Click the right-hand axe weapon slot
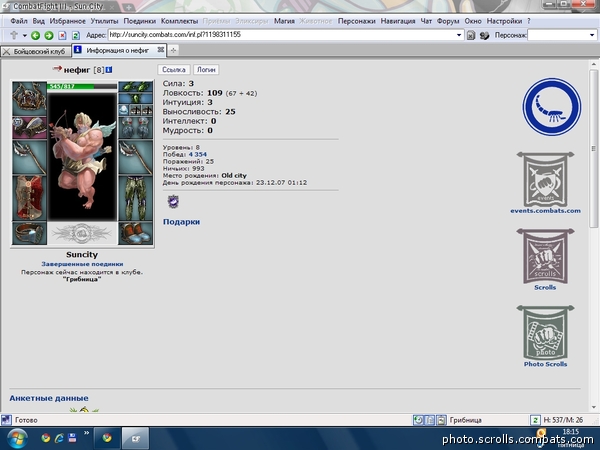Image resolution: width=600 pixels, height=450 pixels. [135, 157]
